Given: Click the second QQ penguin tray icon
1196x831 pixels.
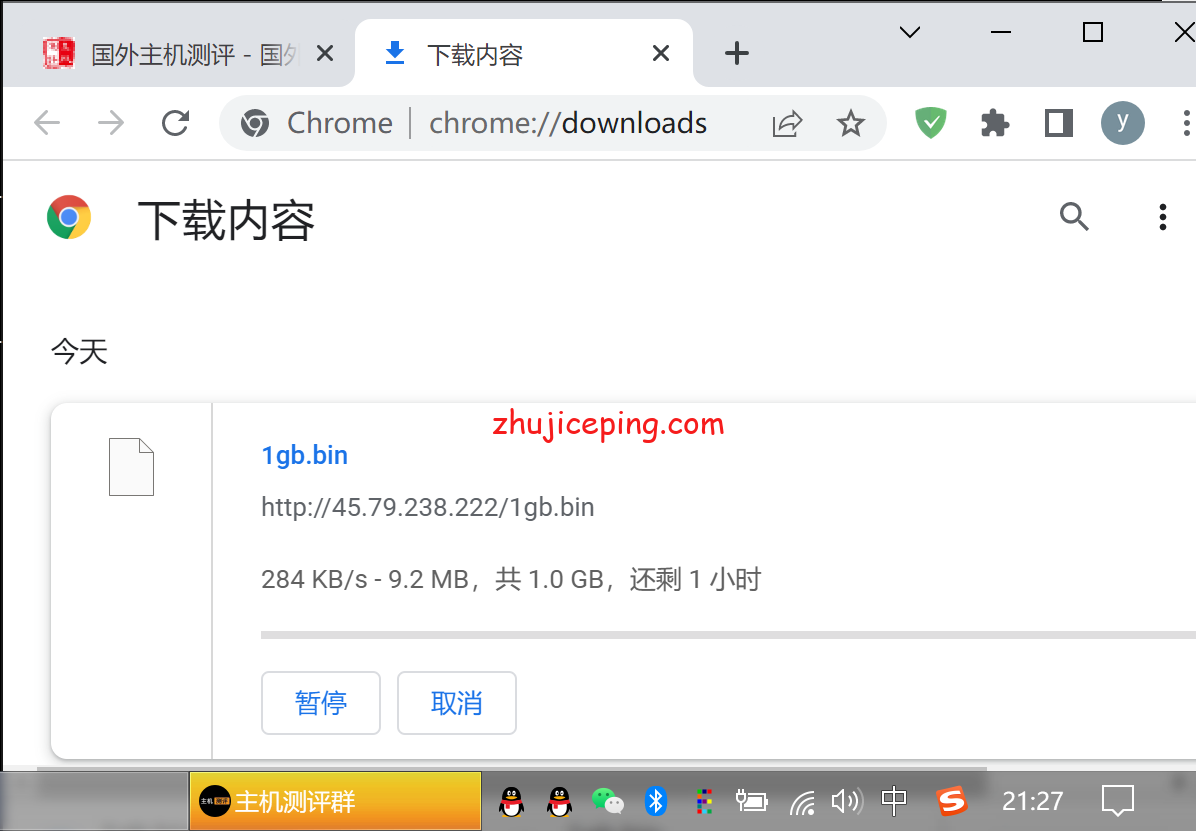Looking at the screenshot, I should (x=560, y=801).
